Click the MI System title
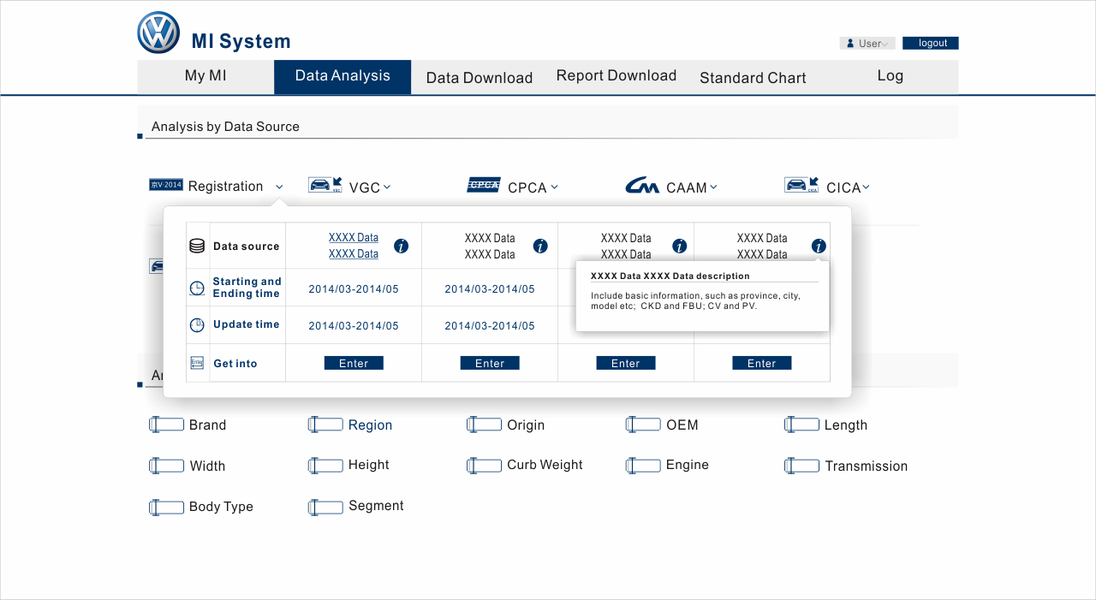Screen dimensions: 1096x600 pos(241,41)
